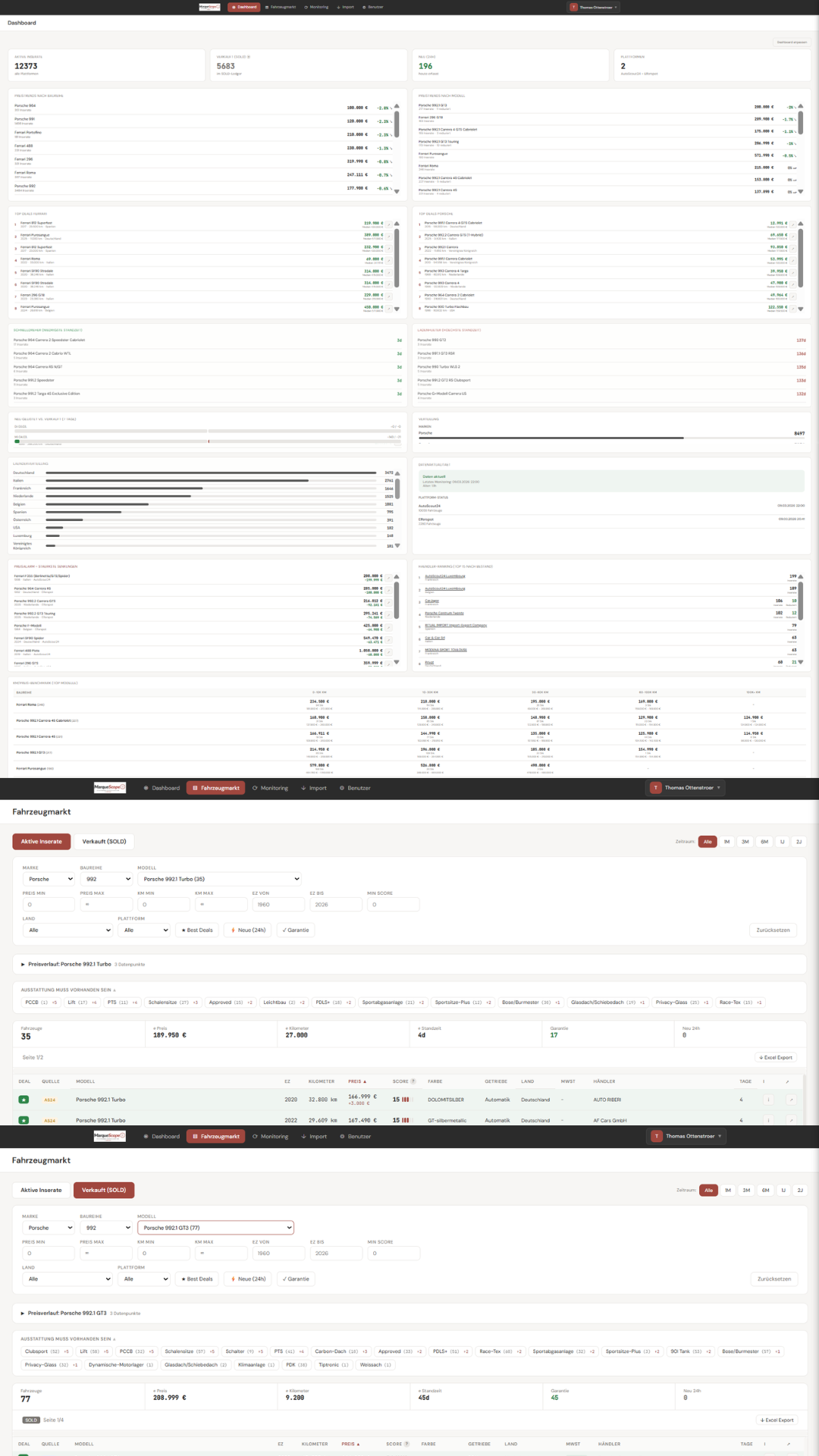The width and height of the screenshot is (819, 1456).
Task: Click the Italien country distribution bar
Action: [x=212, y=481]
